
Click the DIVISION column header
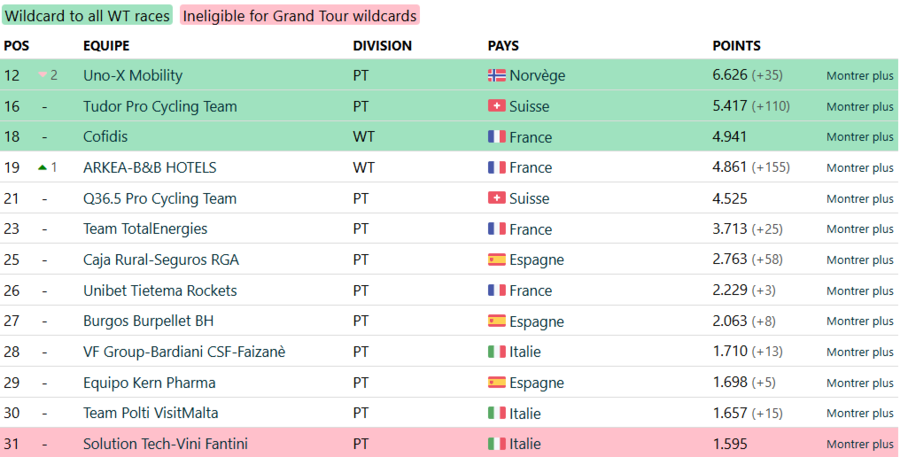point(382,46)
